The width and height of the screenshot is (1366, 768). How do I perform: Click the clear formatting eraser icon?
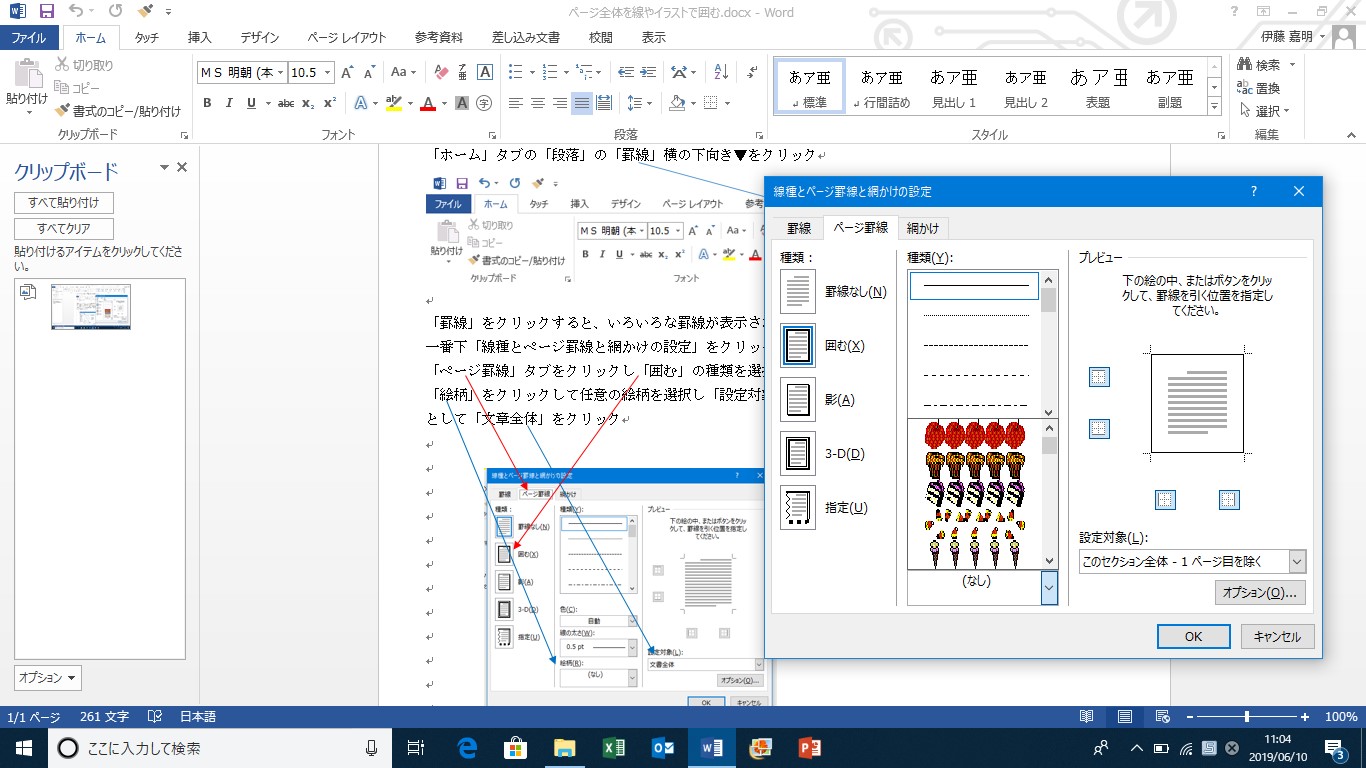(440, 72)
